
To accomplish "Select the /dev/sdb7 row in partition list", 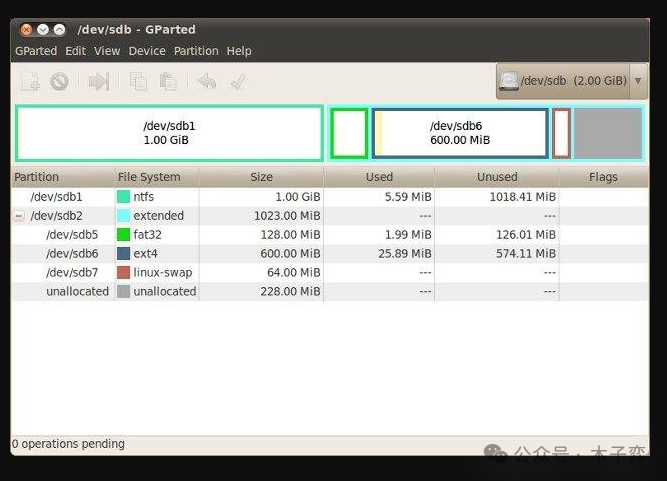I will [x=330, y=272].
